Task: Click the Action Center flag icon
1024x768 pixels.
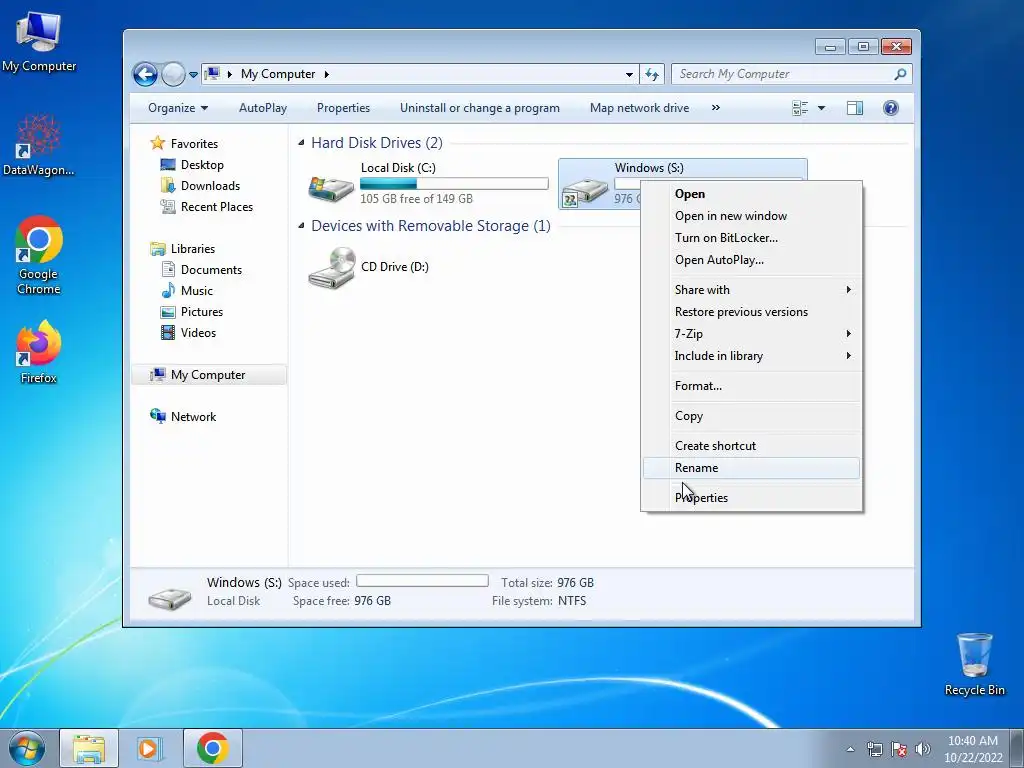Action: tap(899, 749)
